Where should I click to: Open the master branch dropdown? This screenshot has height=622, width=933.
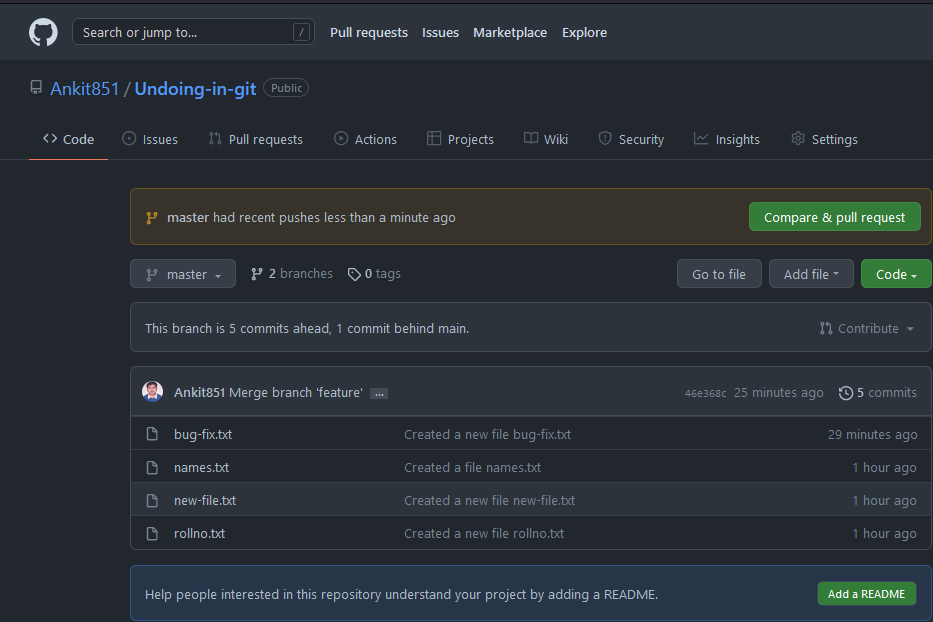tap(183, 274)
